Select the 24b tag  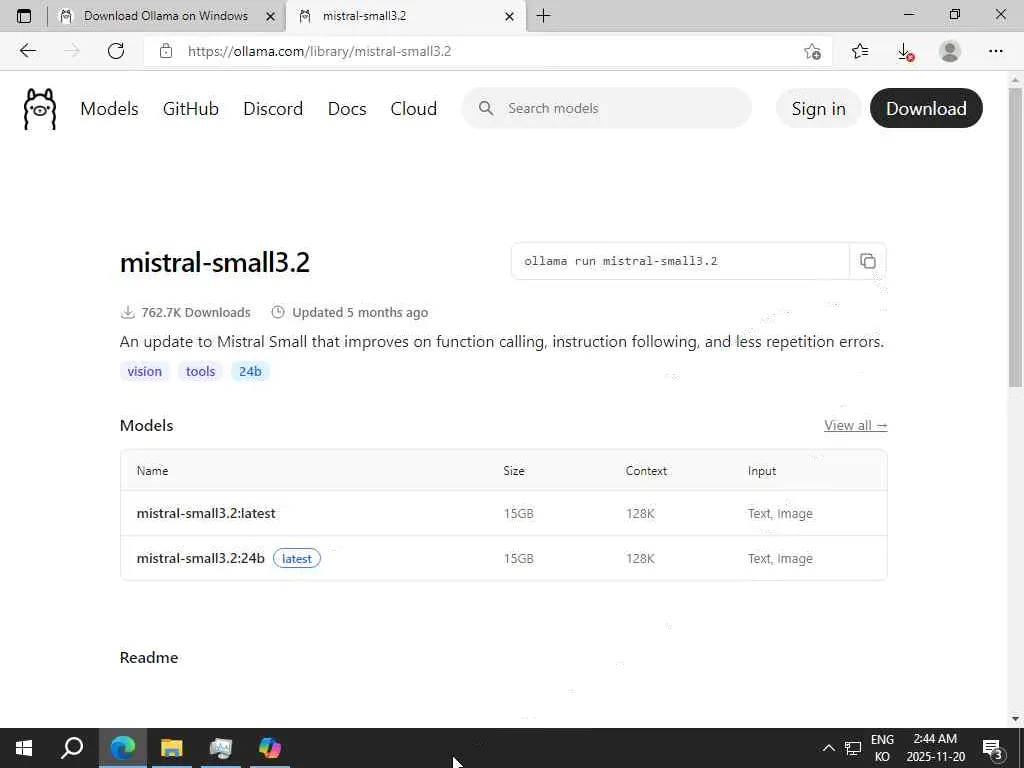250,371
